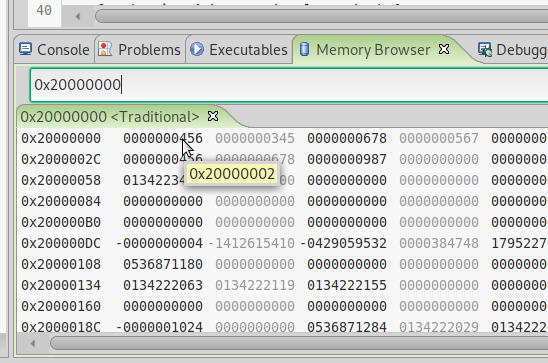Select address label 0x20000160

(x=61, y=306)
